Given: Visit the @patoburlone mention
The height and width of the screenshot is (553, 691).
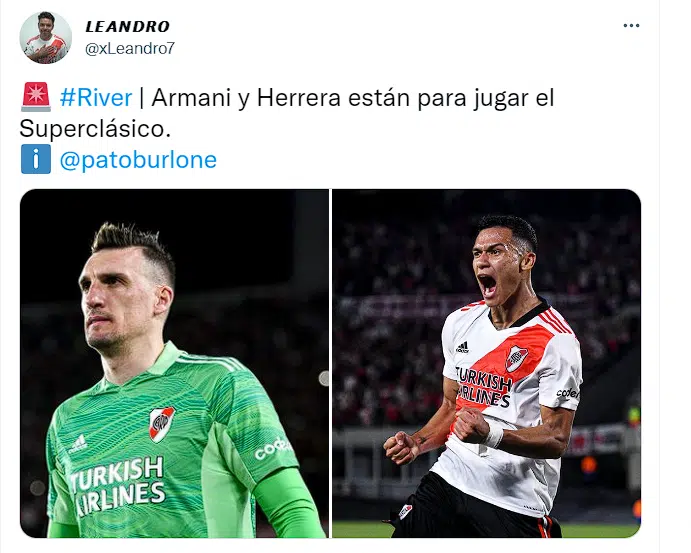Looking at the screenshot, I should (138, 160).
